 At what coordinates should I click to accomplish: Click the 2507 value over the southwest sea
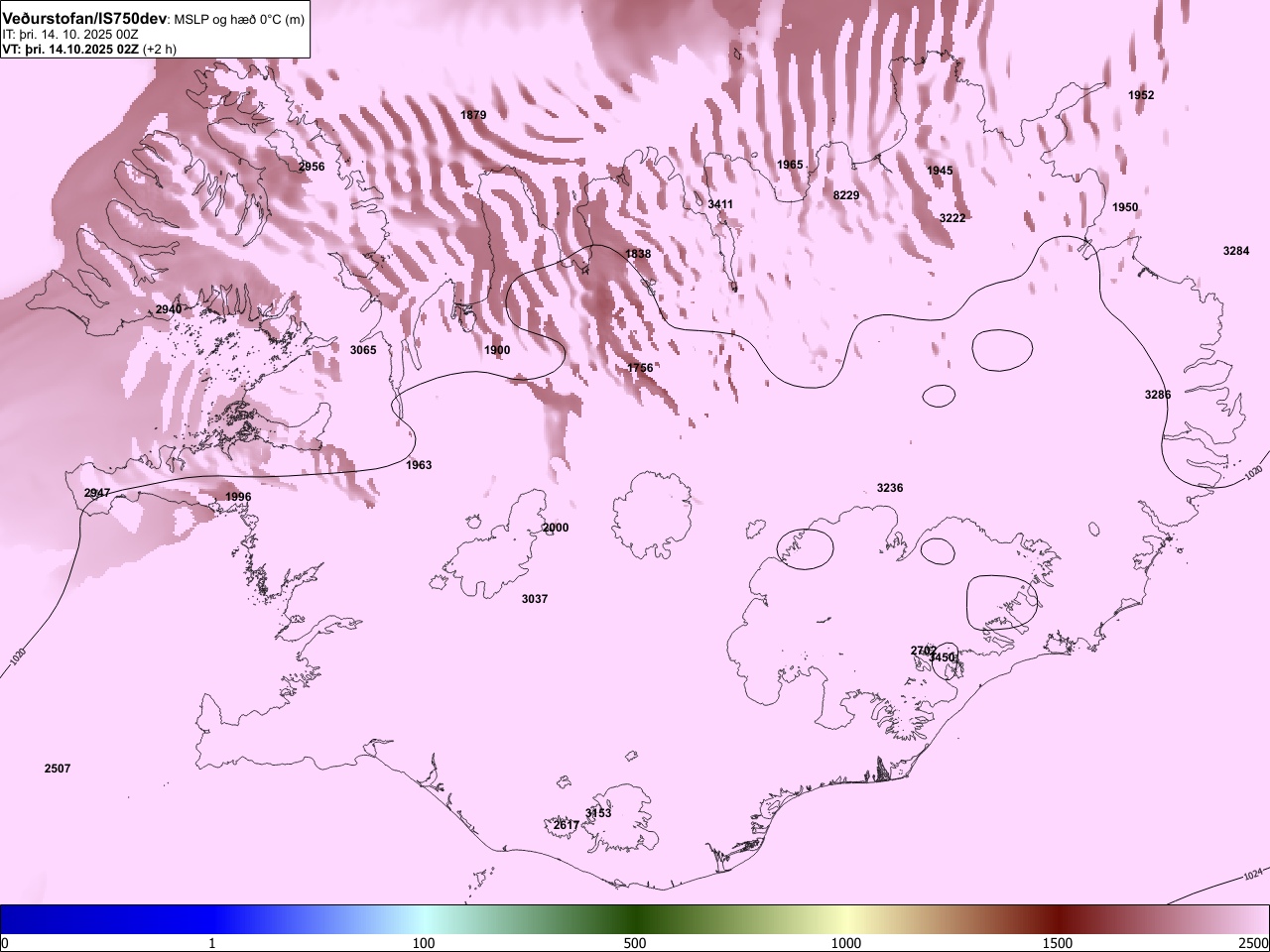(x=58, y=769)
